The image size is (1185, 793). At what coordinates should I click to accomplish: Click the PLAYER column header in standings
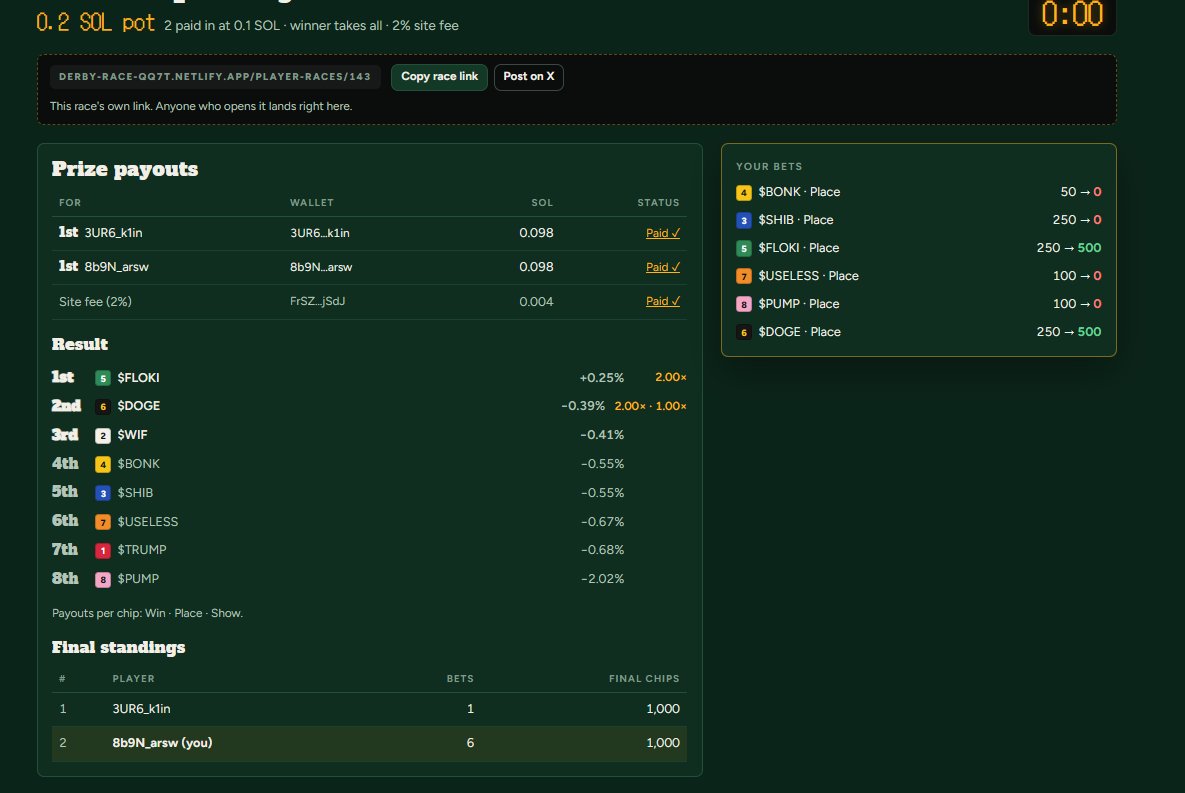[x=134, y=679]
